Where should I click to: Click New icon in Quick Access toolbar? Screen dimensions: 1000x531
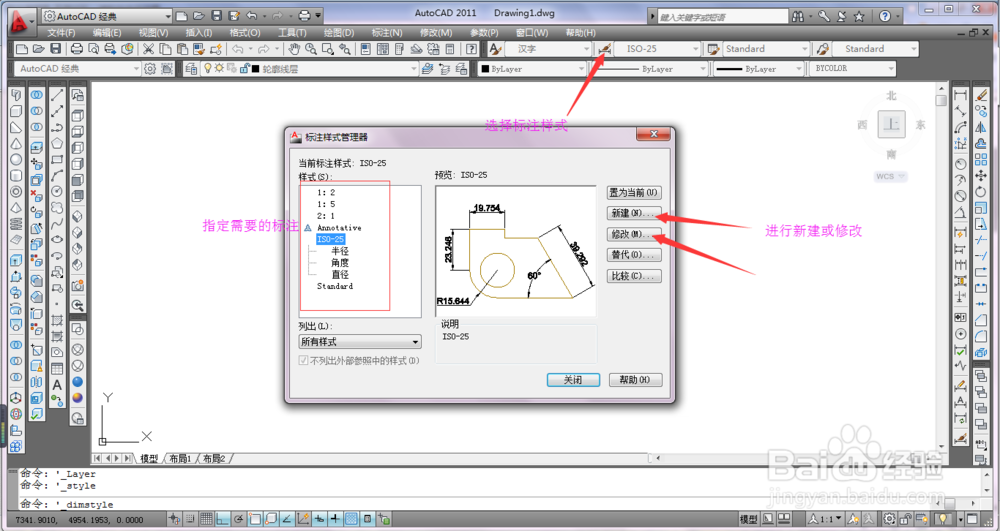point(182,16)
